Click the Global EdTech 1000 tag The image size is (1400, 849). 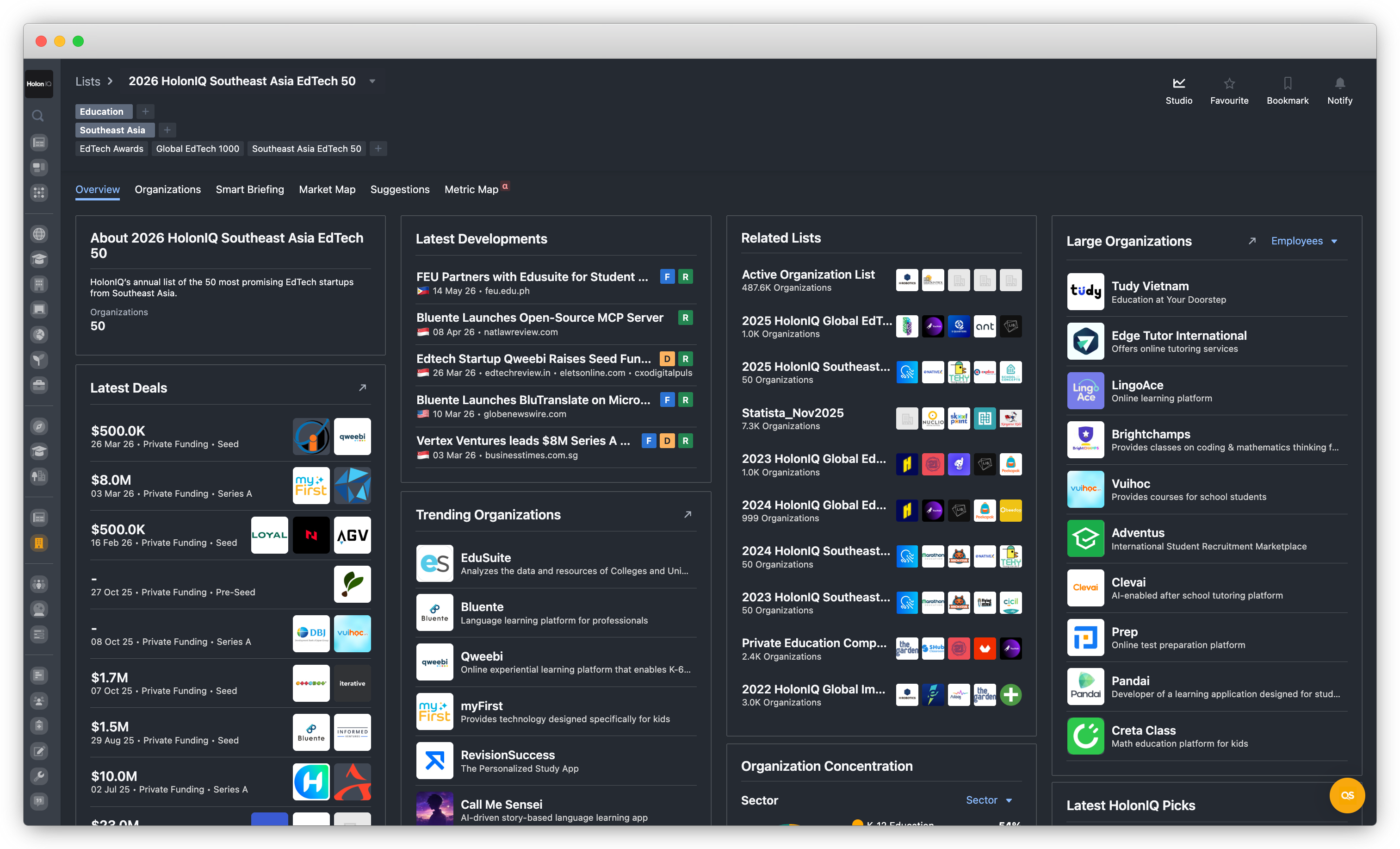click(x=198, y=149)
